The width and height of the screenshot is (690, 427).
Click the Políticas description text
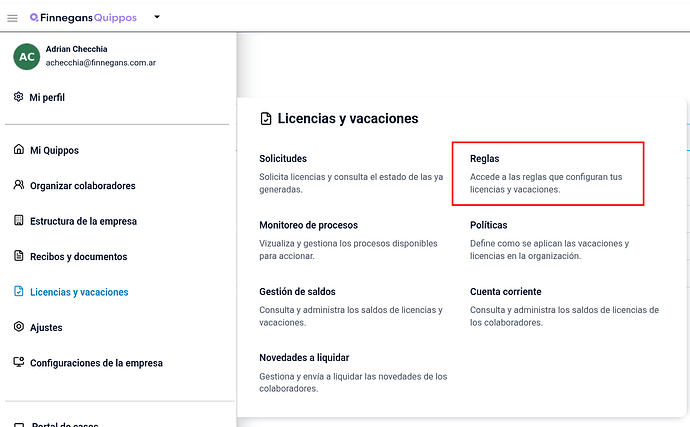[550, 250]
